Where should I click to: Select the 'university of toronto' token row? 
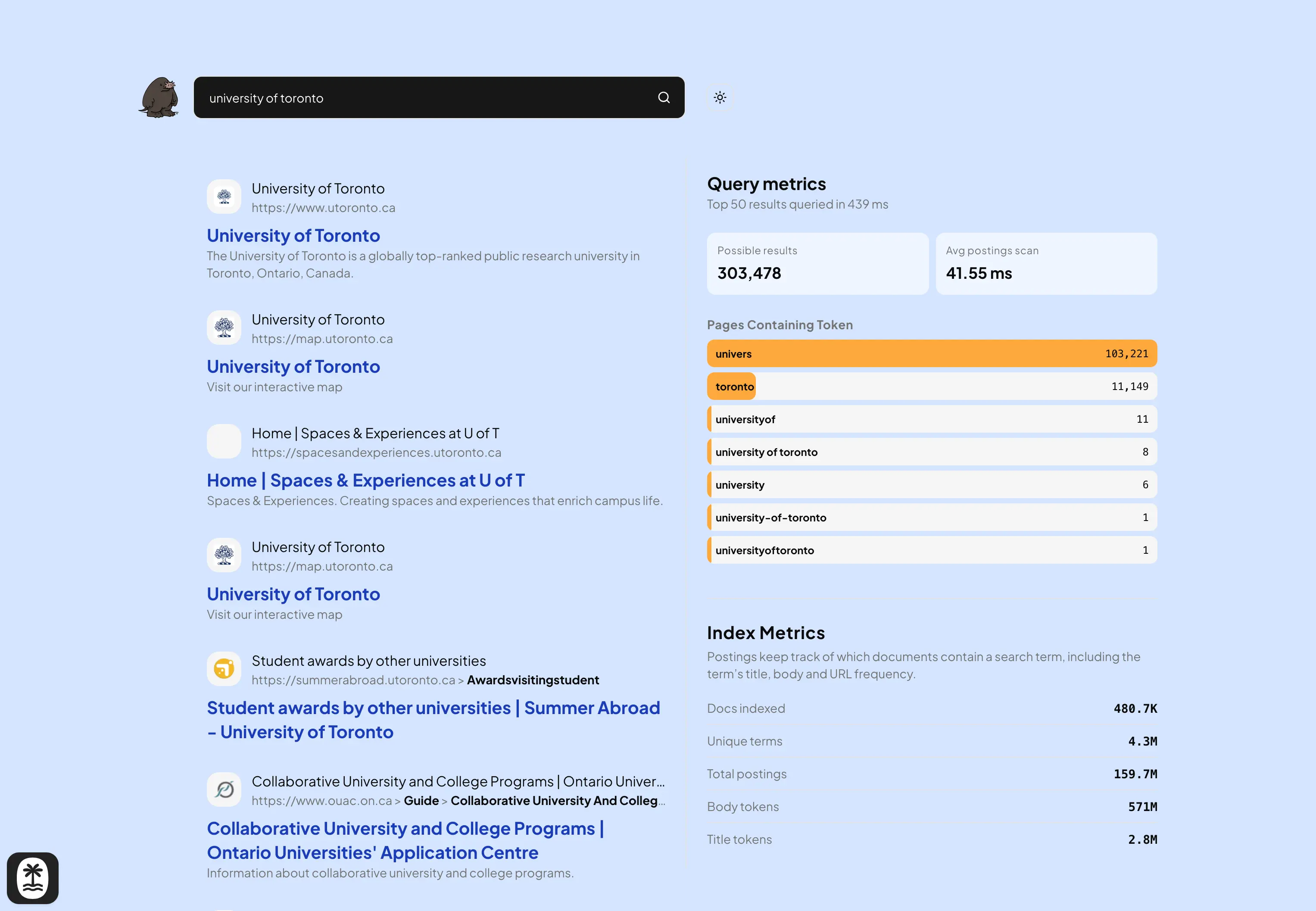pos(932,452)
